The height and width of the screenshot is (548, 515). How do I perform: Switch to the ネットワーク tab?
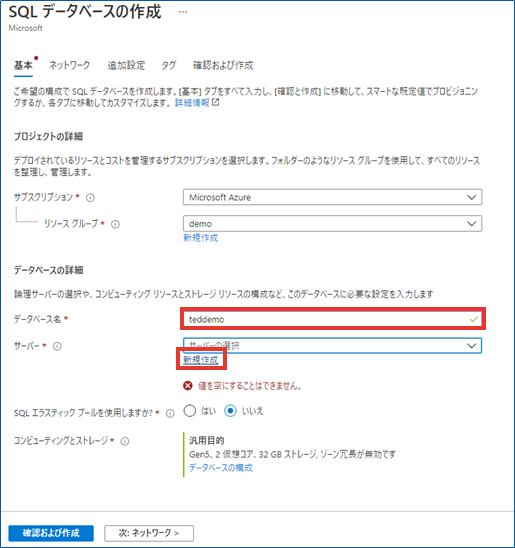(x=69, y=65)
